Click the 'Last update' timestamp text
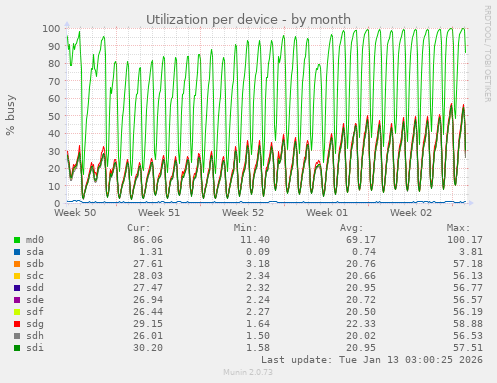 tap(372, 360)
